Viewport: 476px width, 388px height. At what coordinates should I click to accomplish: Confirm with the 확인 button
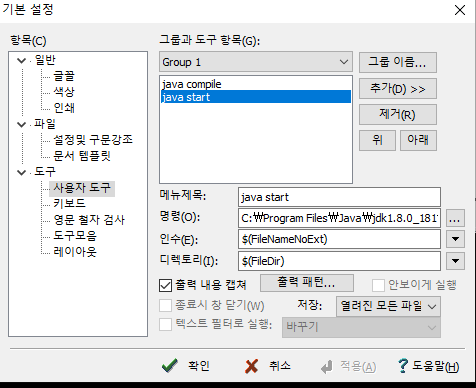(x=186, y=366)
